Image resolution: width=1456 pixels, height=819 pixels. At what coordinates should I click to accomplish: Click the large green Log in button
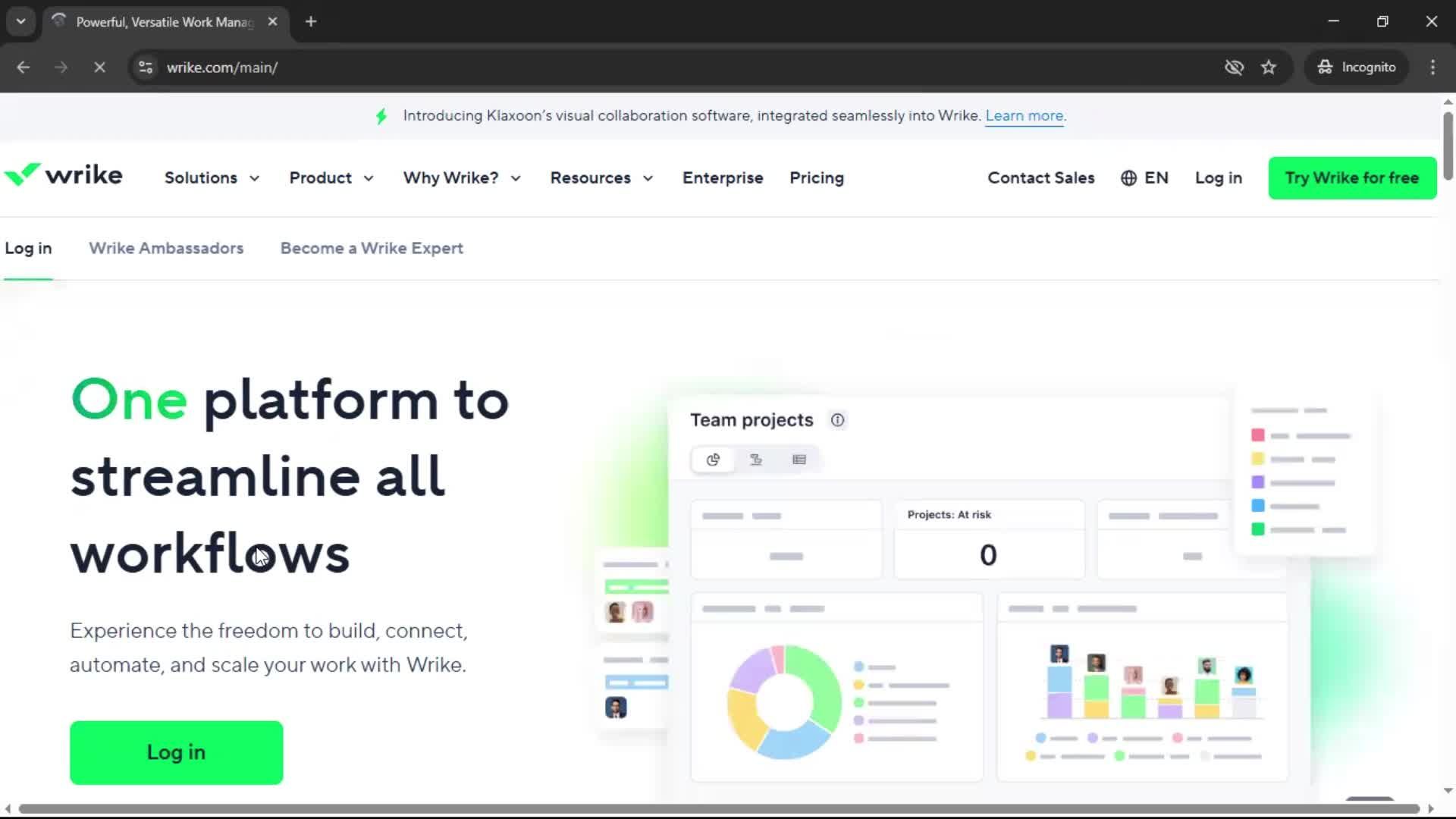pos(176,752)
